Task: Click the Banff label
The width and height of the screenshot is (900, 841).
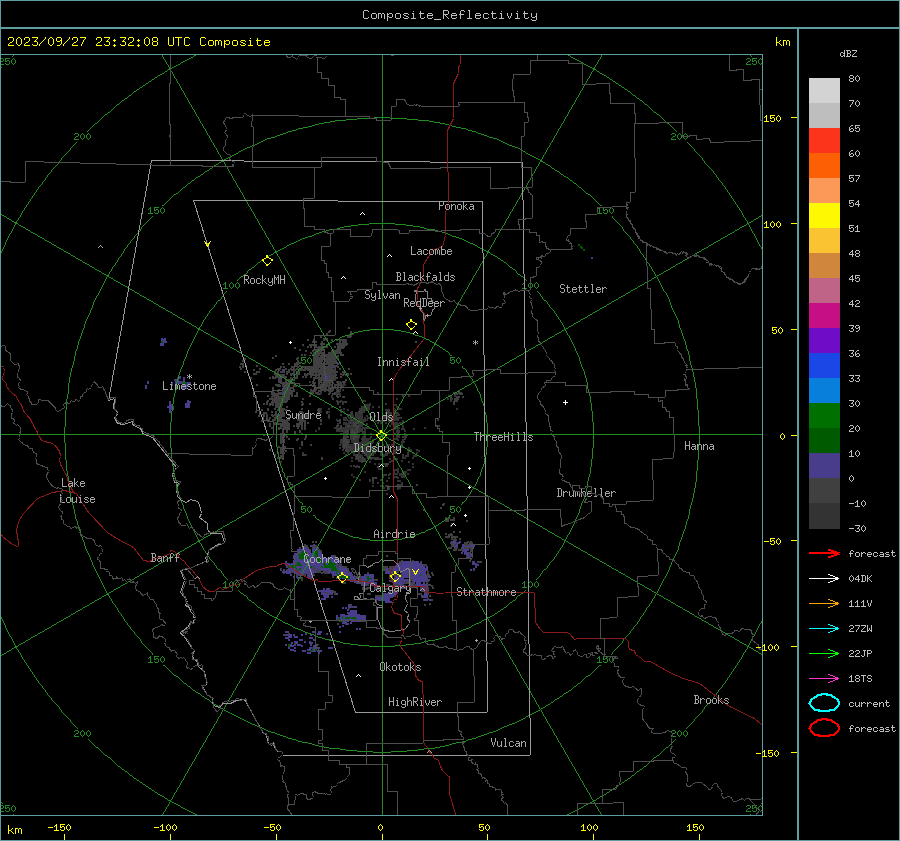Action: click(165, 557)
